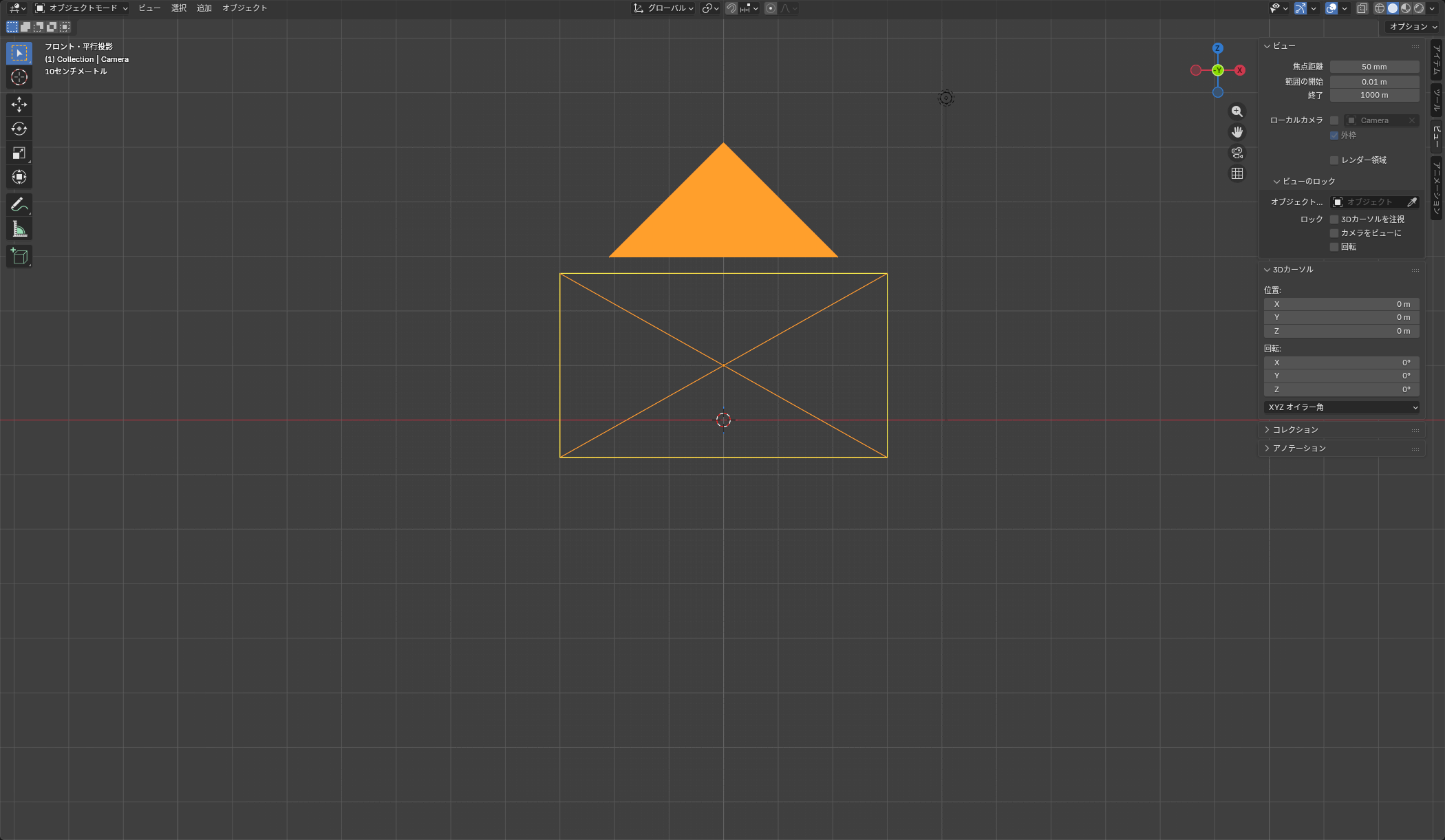Click the Z axis on the navigation gizmo
Screen dimensions: 1445x840
pos(1218,48)
